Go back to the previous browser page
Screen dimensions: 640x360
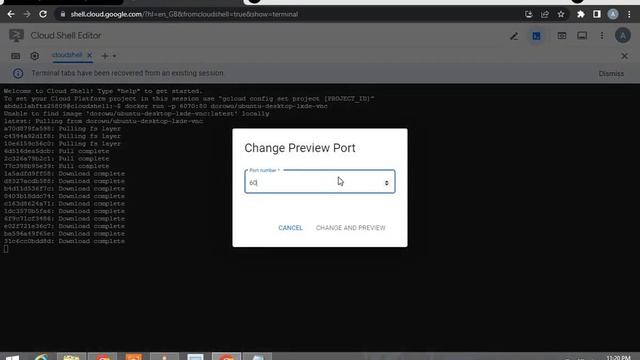(x=11, y=14)
